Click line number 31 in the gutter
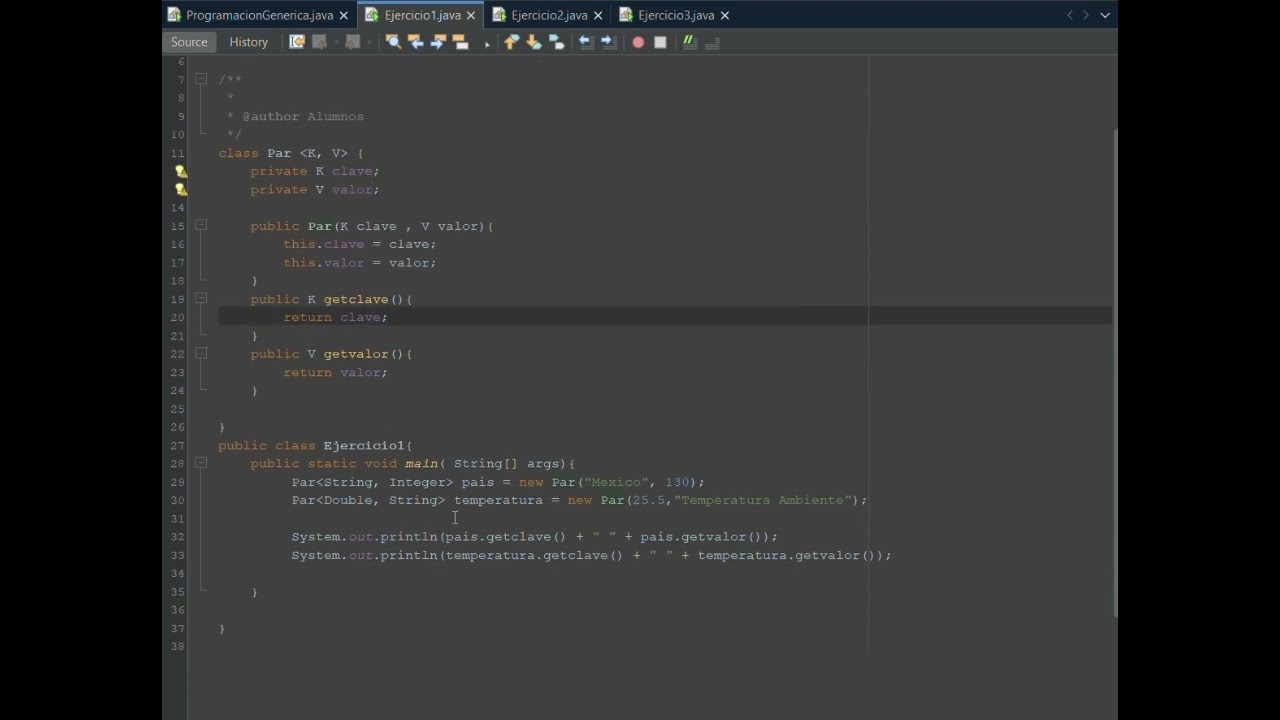Image resolution: width=1280 pixels, height=720 pixels. pos(178,518)
